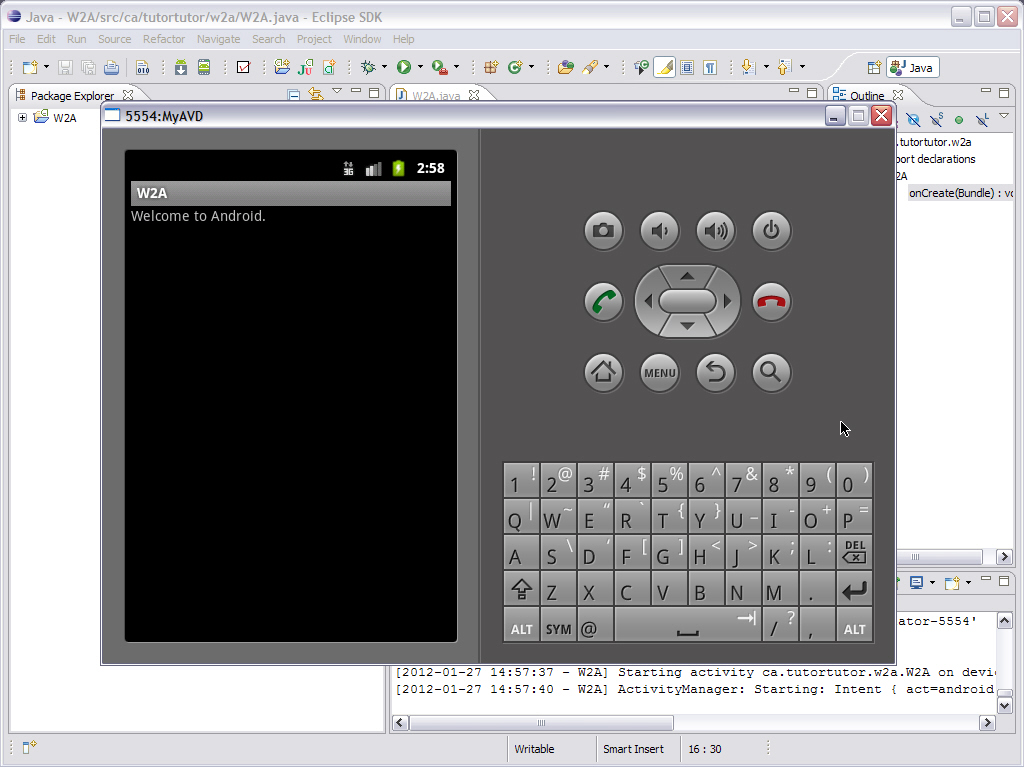Click the D-pad center select button

(x=687, y=301)
